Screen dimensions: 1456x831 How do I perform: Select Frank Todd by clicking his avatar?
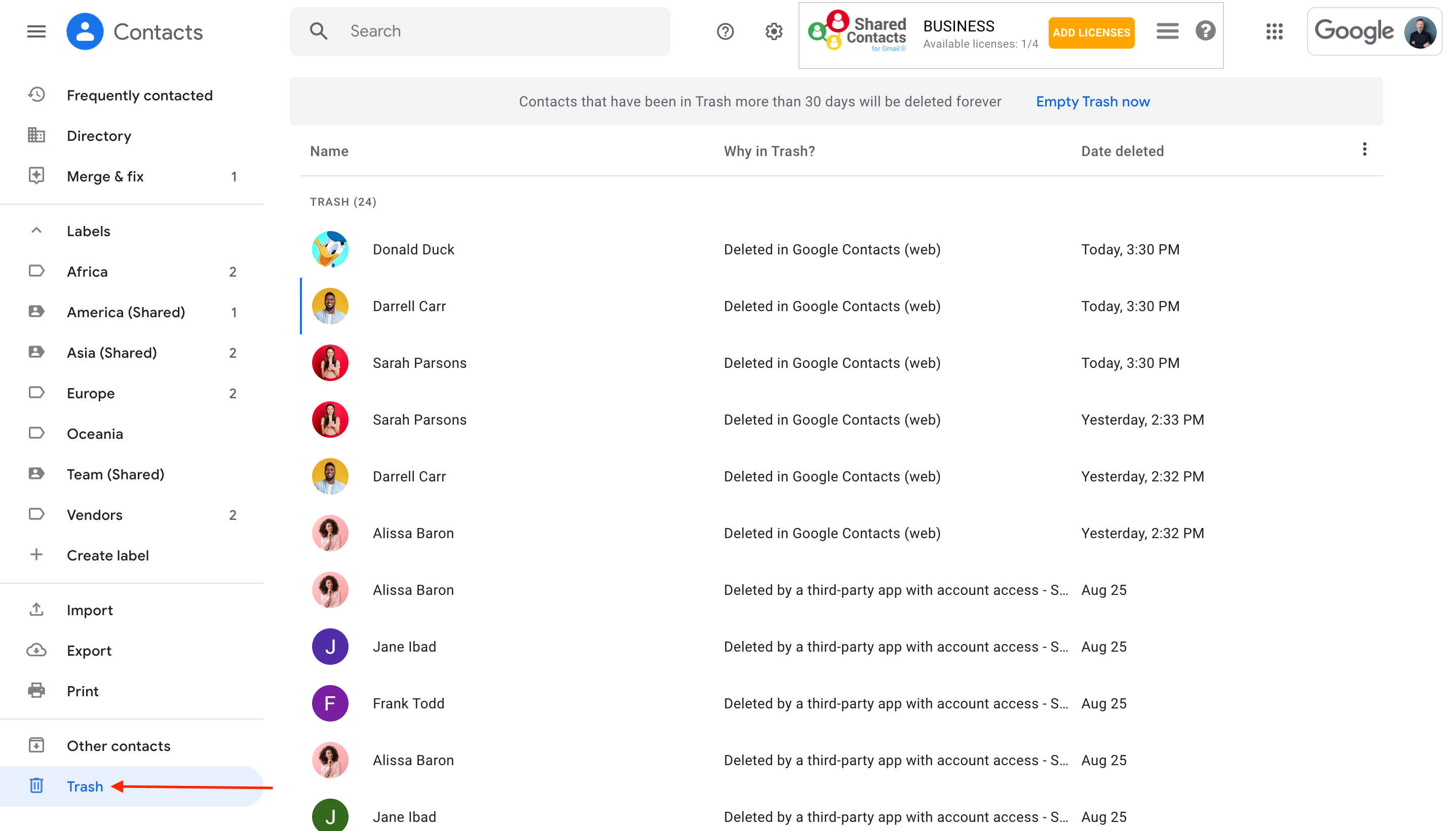tap(330, 703)
